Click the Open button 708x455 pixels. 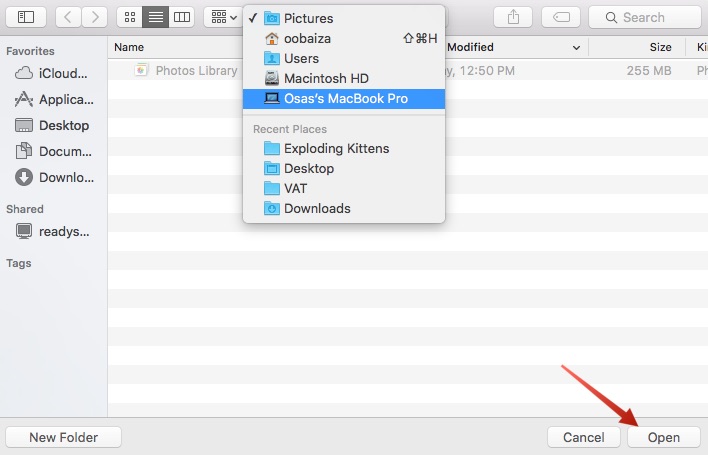click(663, 437)
